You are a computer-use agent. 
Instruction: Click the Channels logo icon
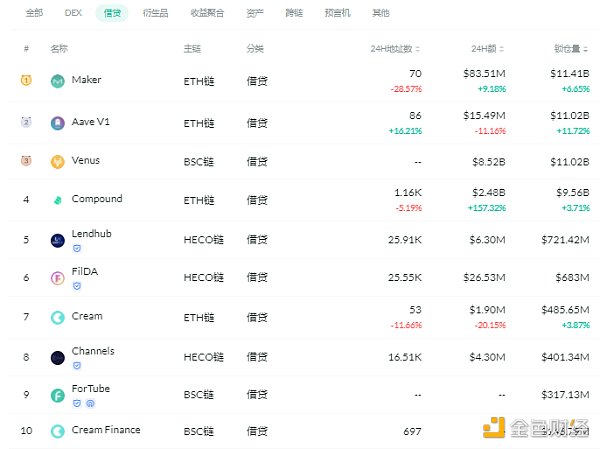click(x=58, y=357)
